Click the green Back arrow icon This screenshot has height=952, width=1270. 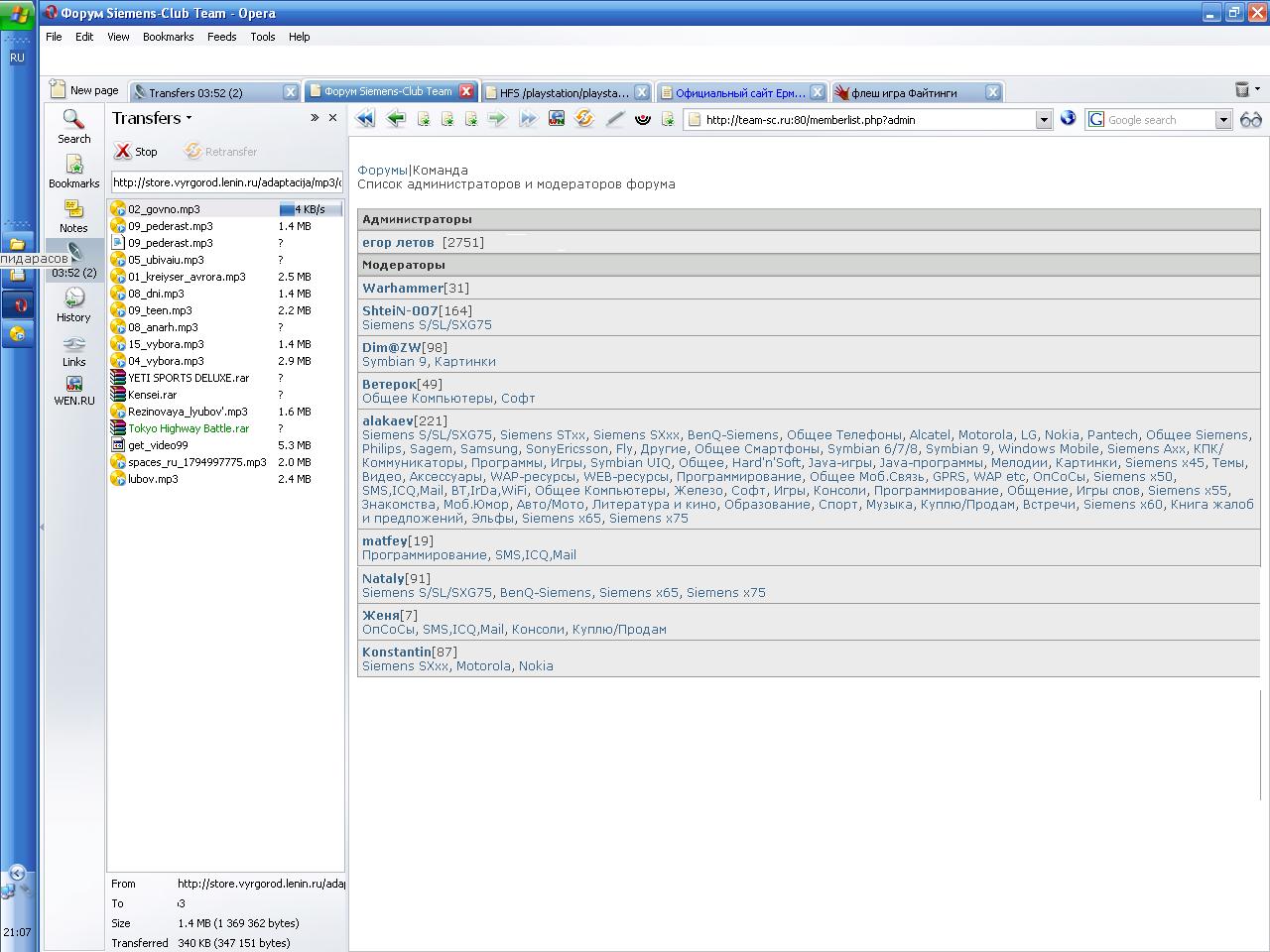(396, 119)
